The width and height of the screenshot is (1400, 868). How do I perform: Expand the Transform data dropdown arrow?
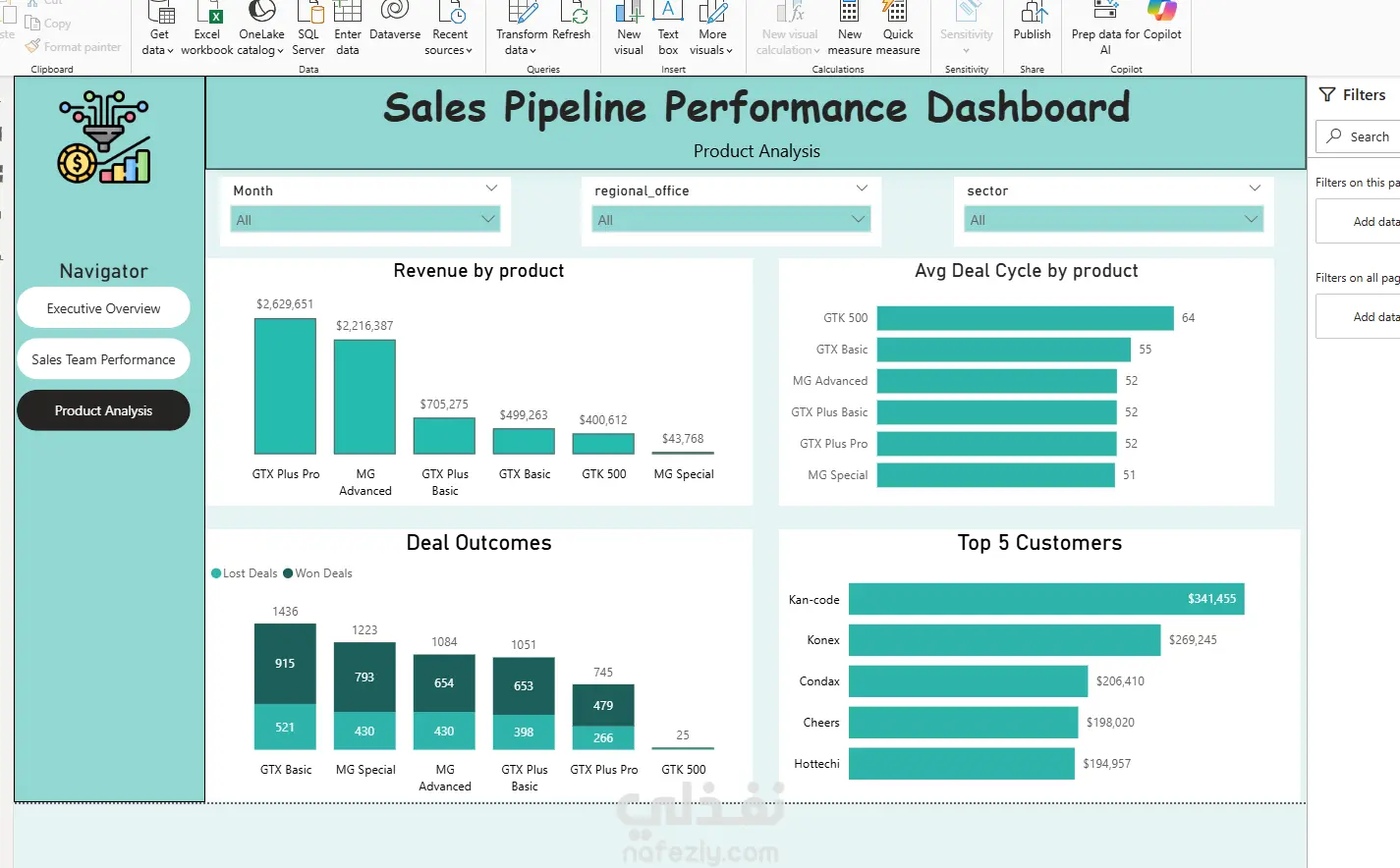coord(533,51)
